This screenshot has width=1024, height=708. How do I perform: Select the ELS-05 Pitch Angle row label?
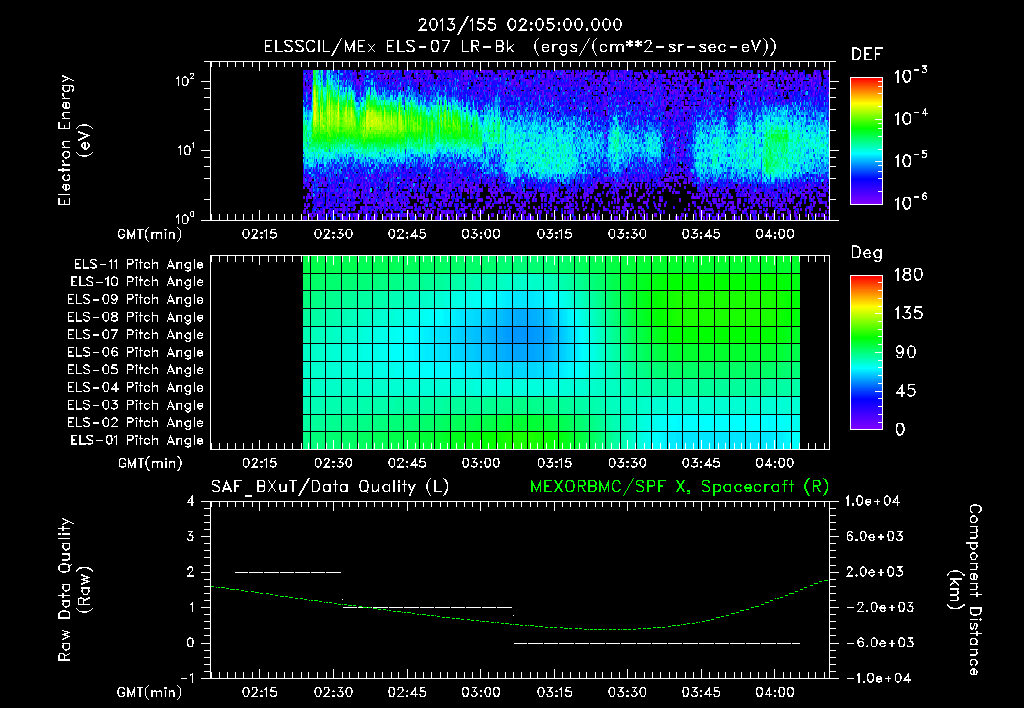(135, 370)
